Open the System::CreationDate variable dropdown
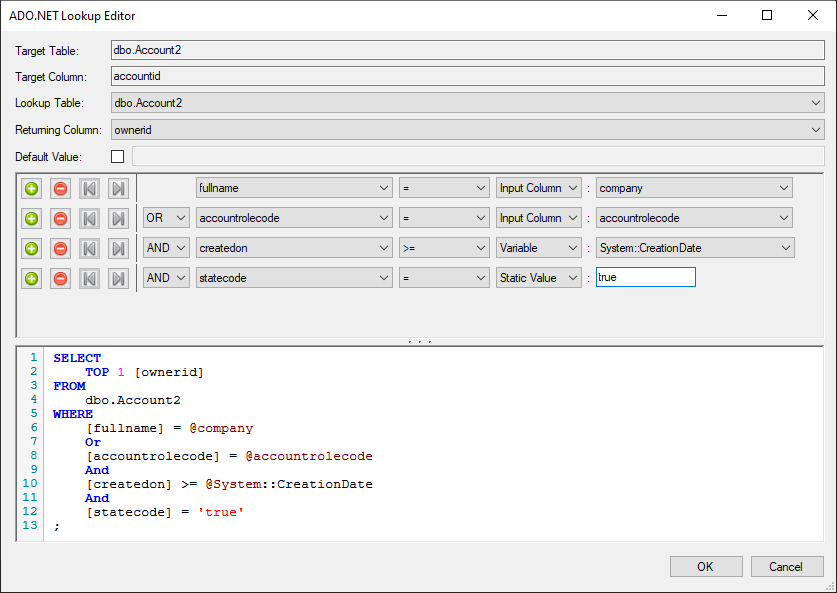 [695, 248]
